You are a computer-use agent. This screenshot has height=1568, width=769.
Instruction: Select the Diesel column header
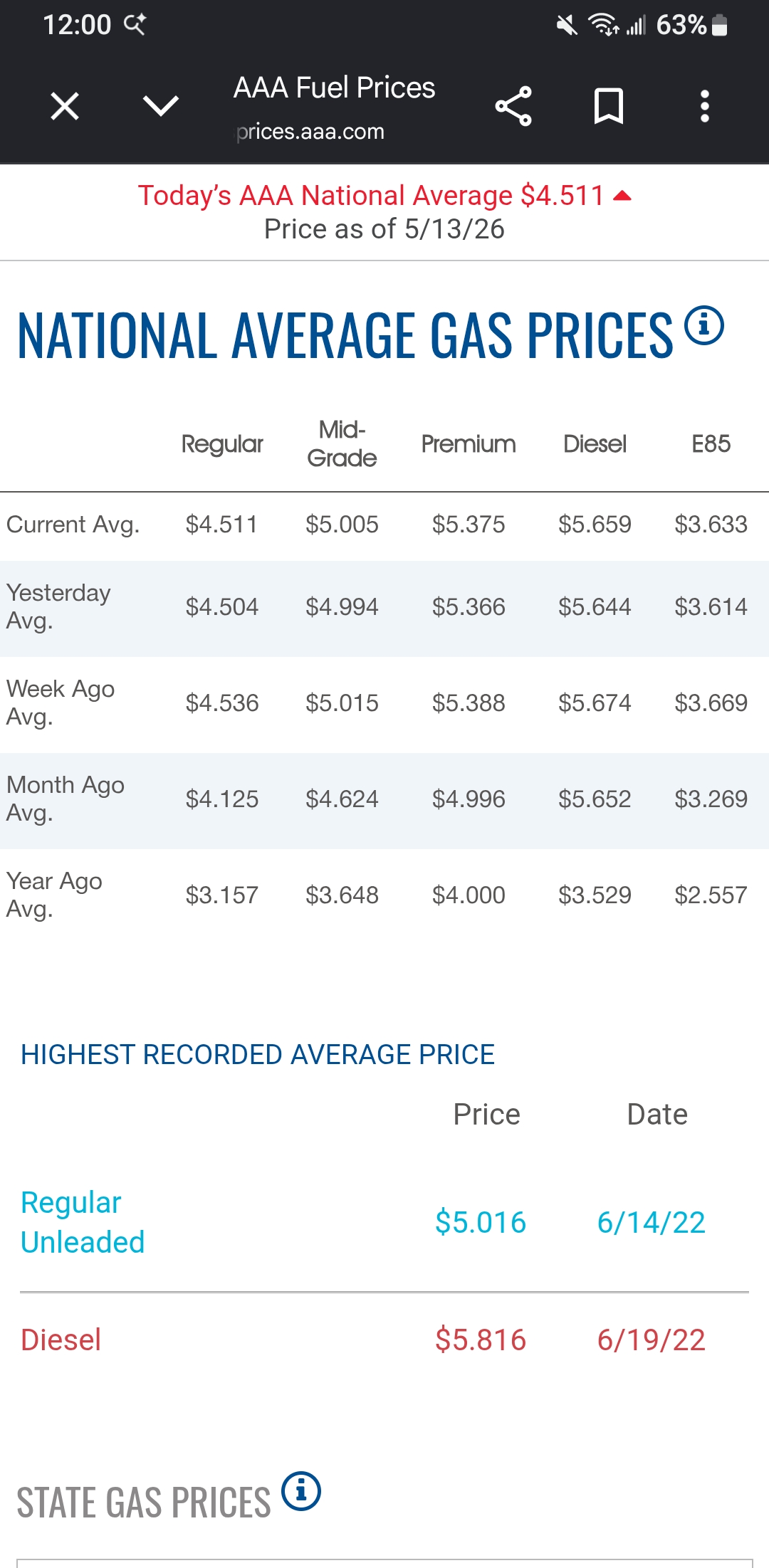[x=595, y=444]
